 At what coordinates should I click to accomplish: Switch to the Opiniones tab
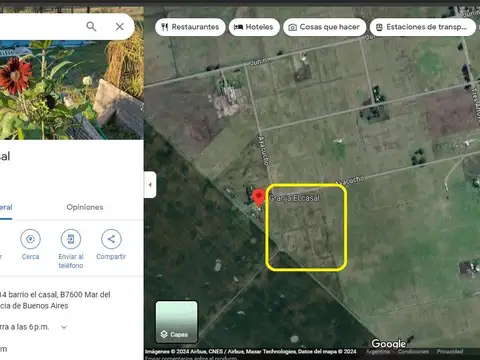click(x=85, y=207)
